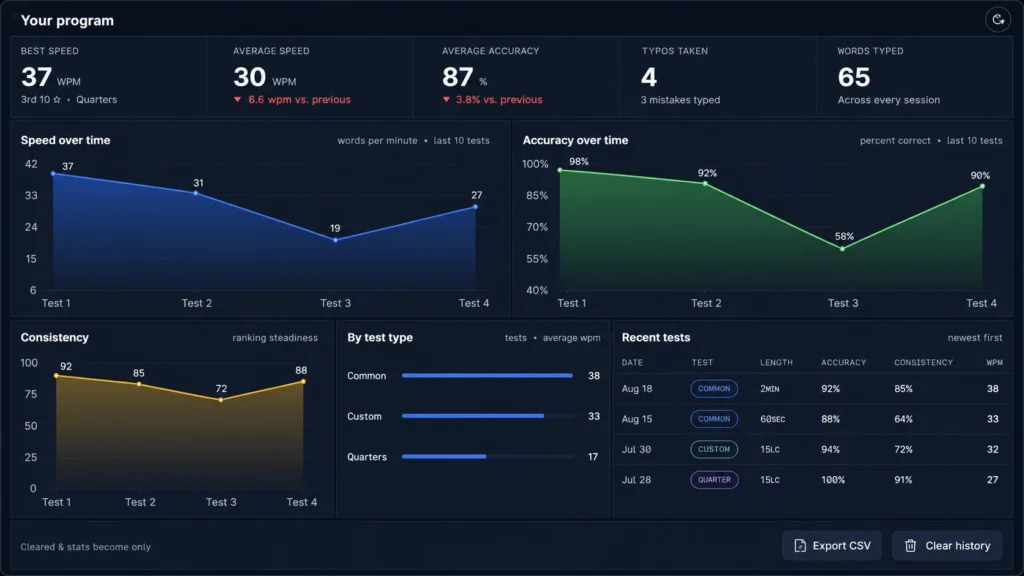Click the Aug 15 date cell
Viewport: 1024px width, 576px height.
pos(637,419)
